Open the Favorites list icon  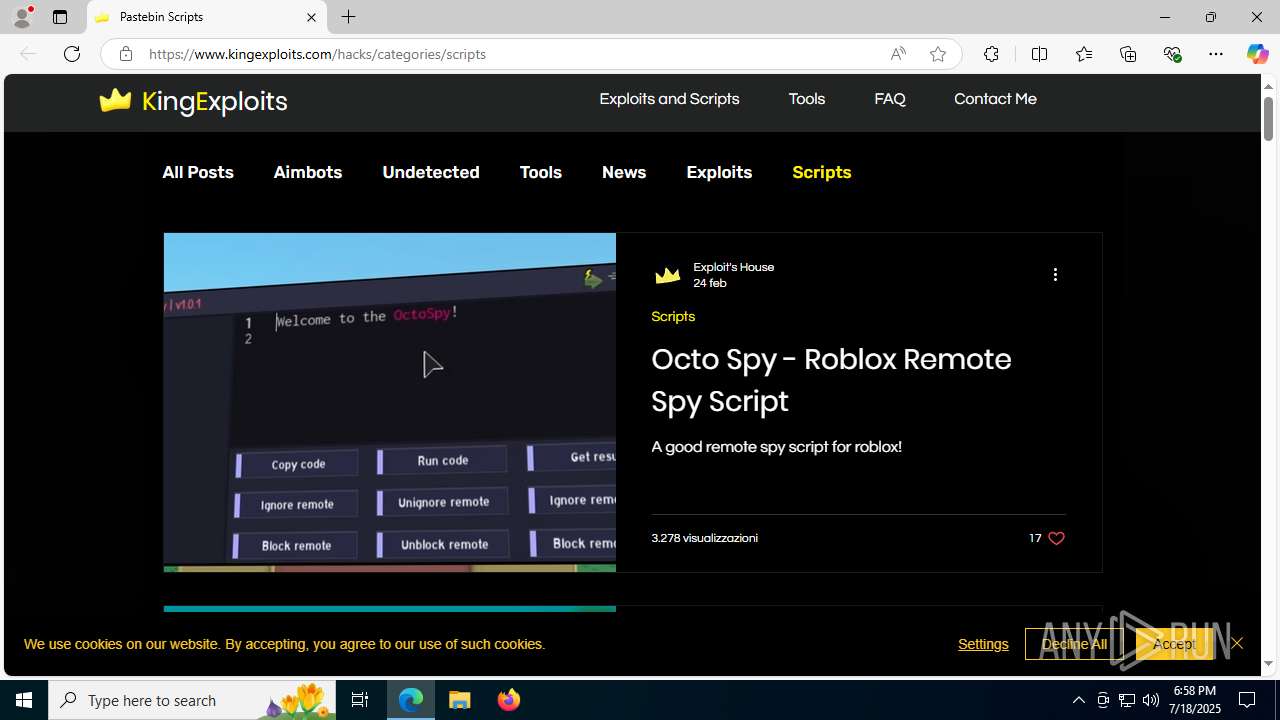pos(1084,54)
